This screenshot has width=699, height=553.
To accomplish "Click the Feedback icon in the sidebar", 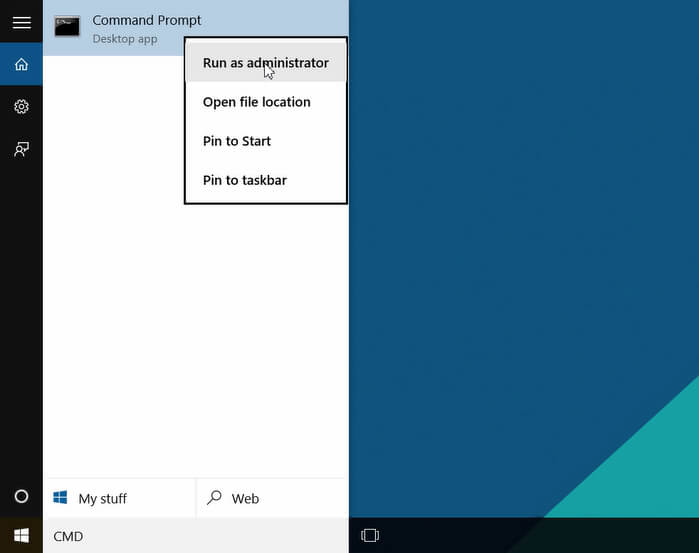I will point(21,149).
